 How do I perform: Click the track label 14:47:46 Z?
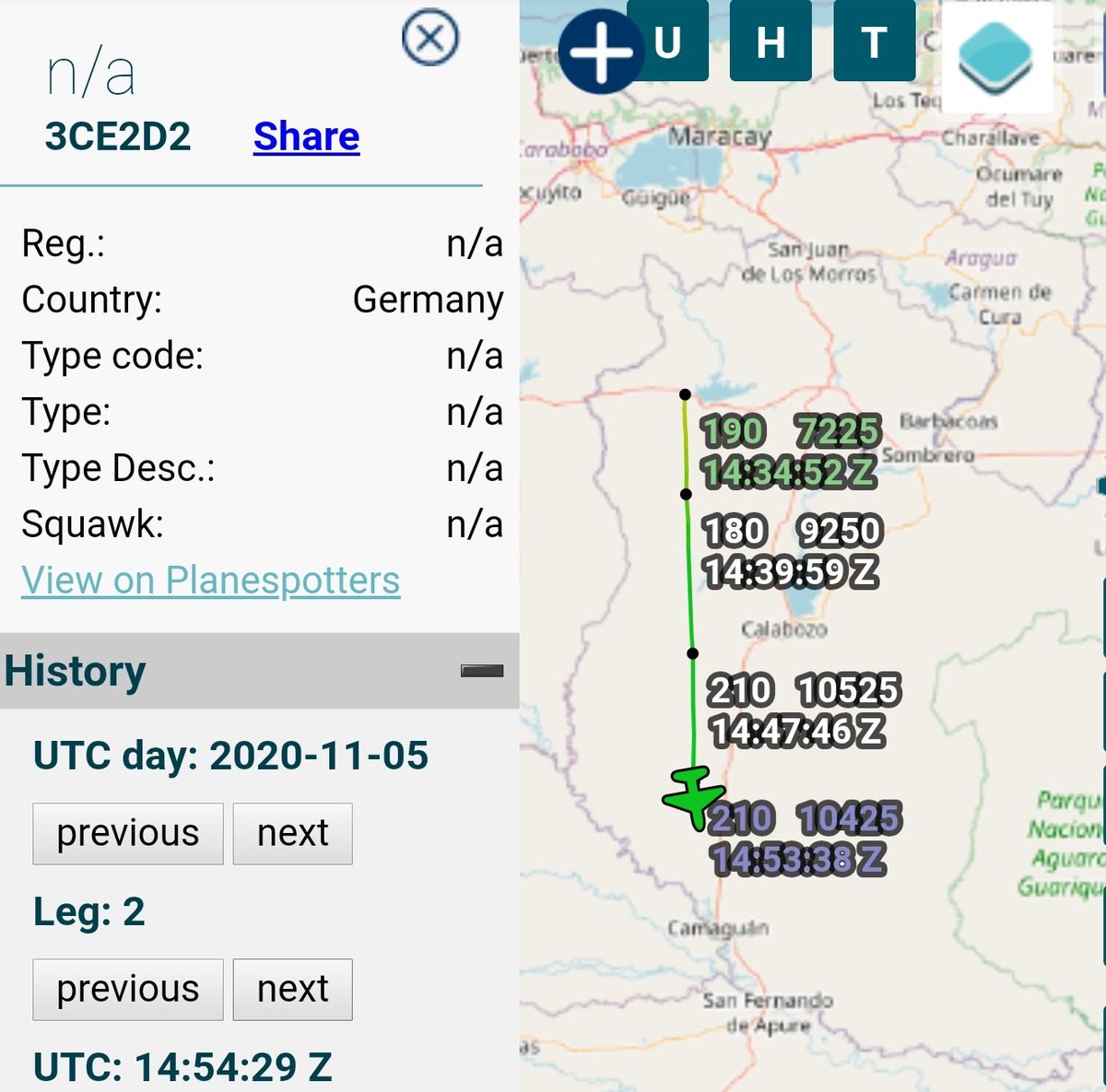(x=797, y=731)
